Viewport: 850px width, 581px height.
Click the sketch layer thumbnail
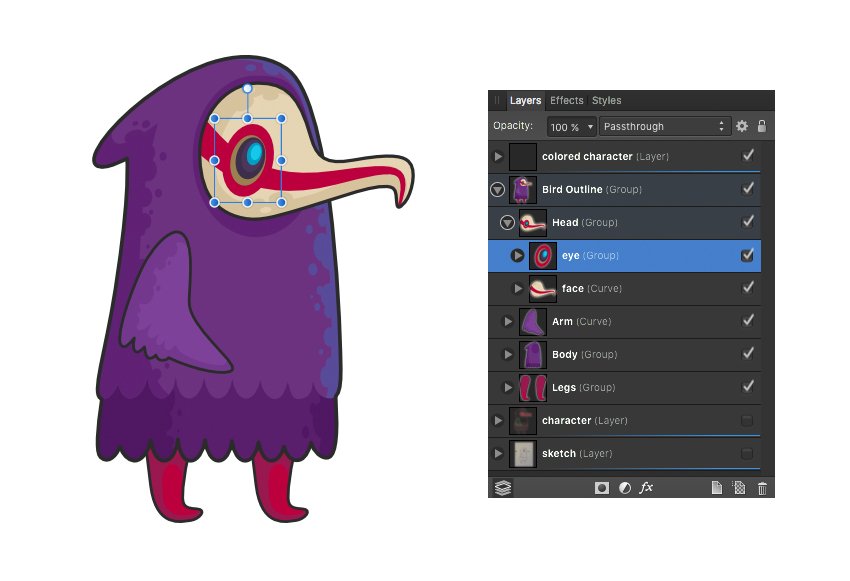pos(523,454)
